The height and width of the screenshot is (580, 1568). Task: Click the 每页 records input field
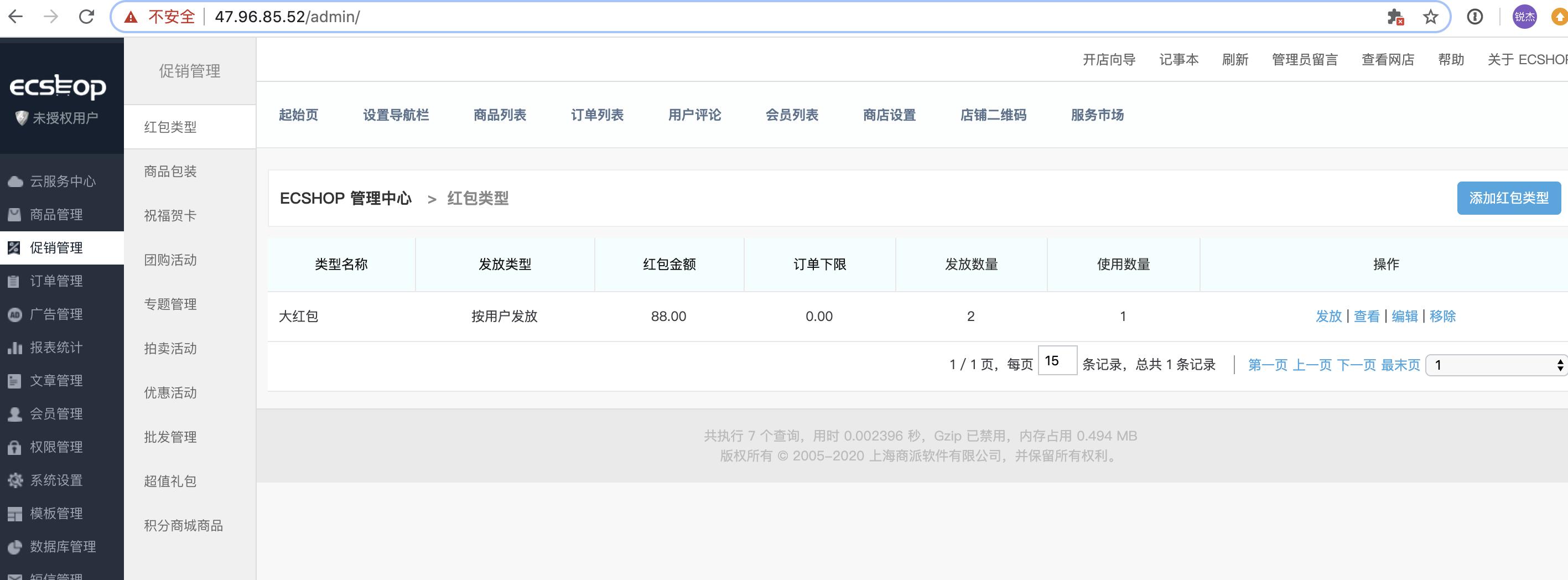click(1058, 362)
